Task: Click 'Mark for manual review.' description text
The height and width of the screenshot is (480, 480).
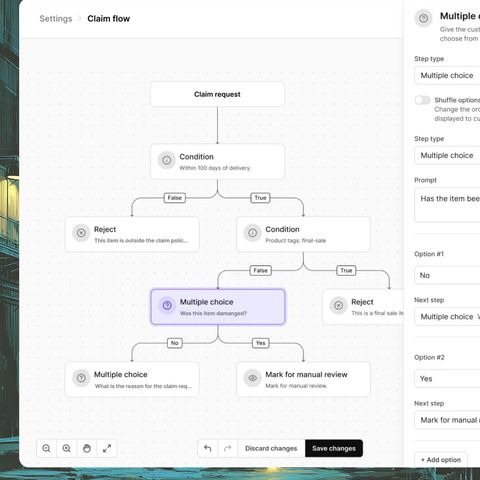Action: (x=296, y=386)
